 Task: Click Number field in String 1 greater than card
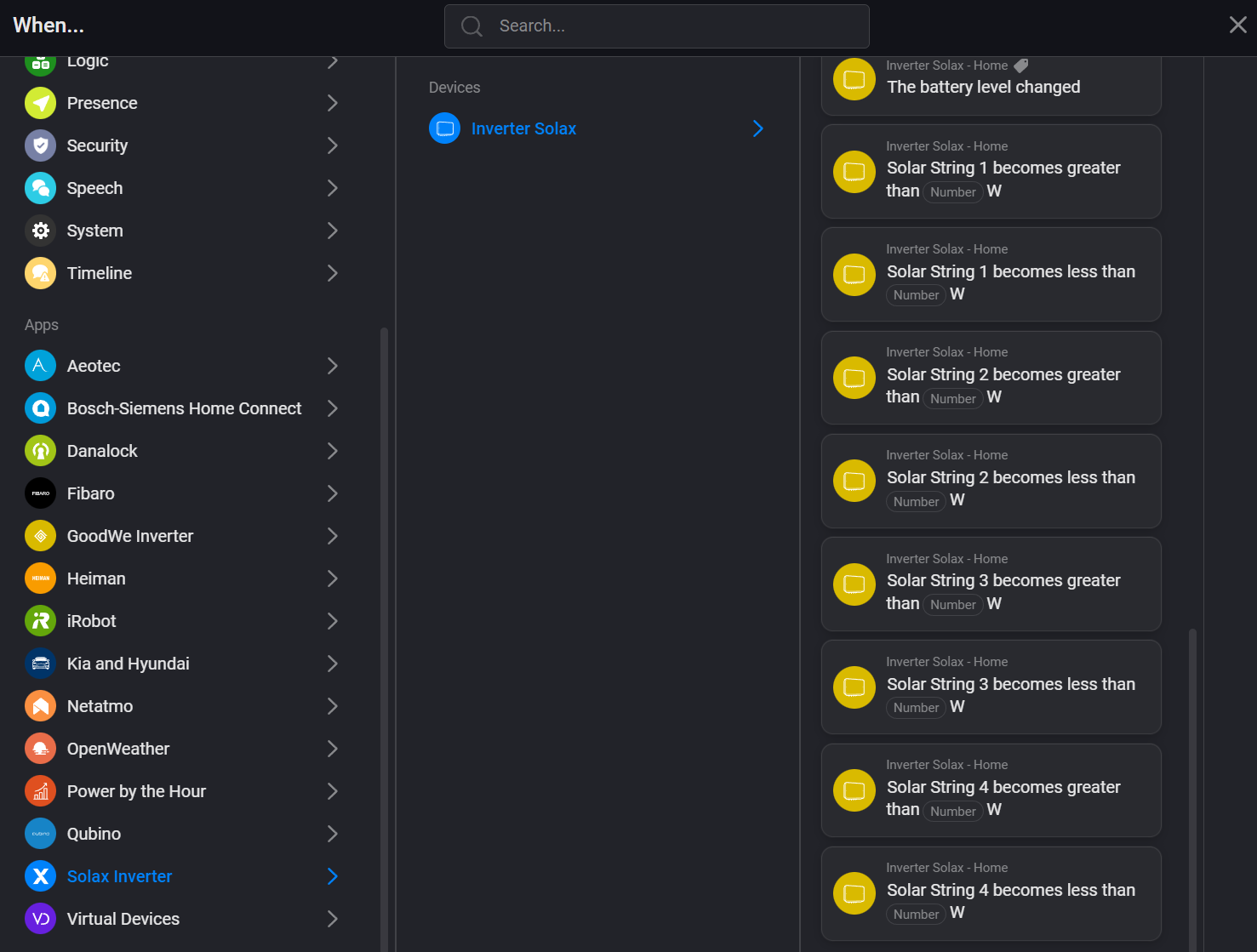coord(952,192)
